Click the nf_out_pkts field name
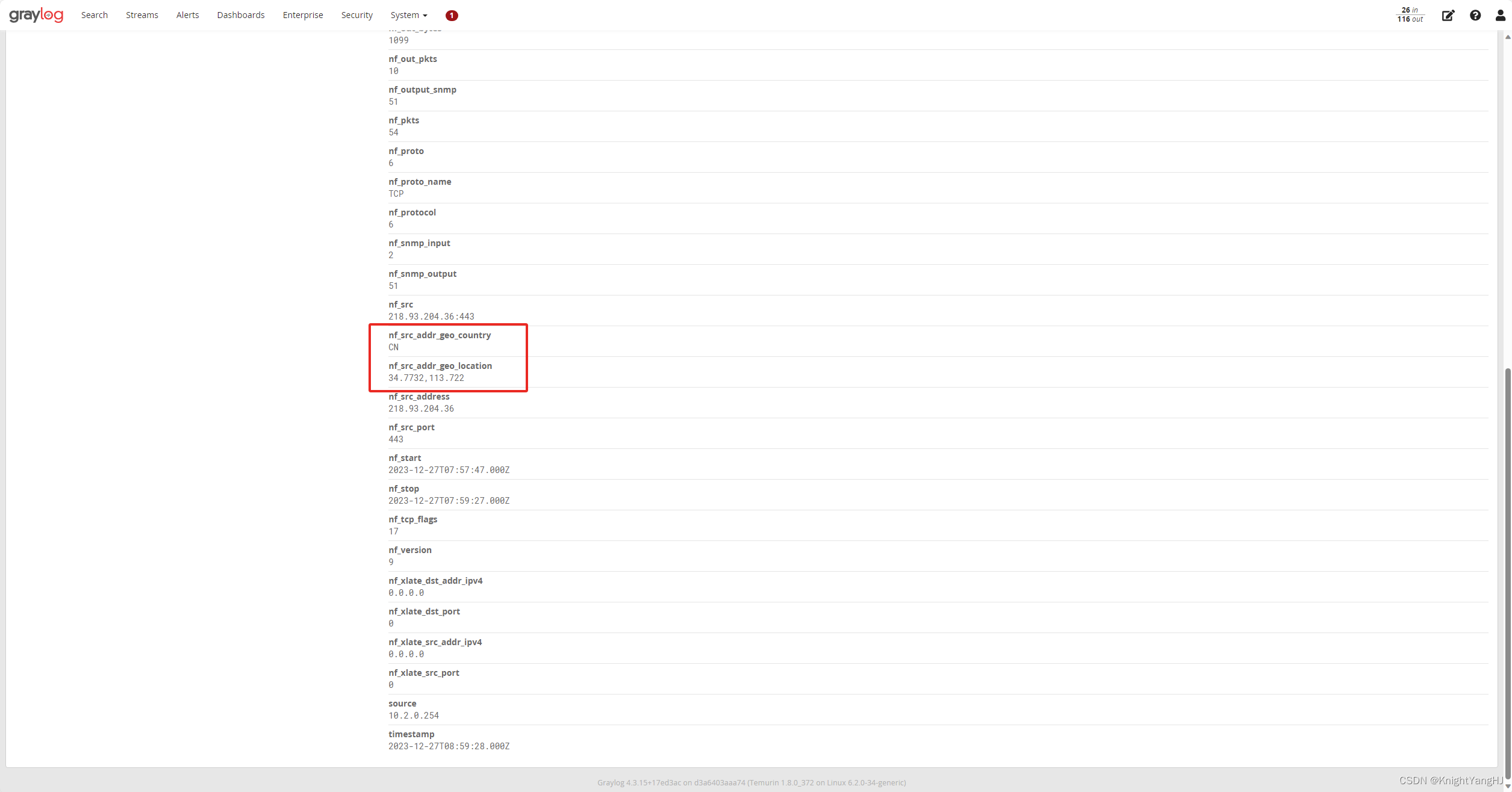 (x=412, y=59)
